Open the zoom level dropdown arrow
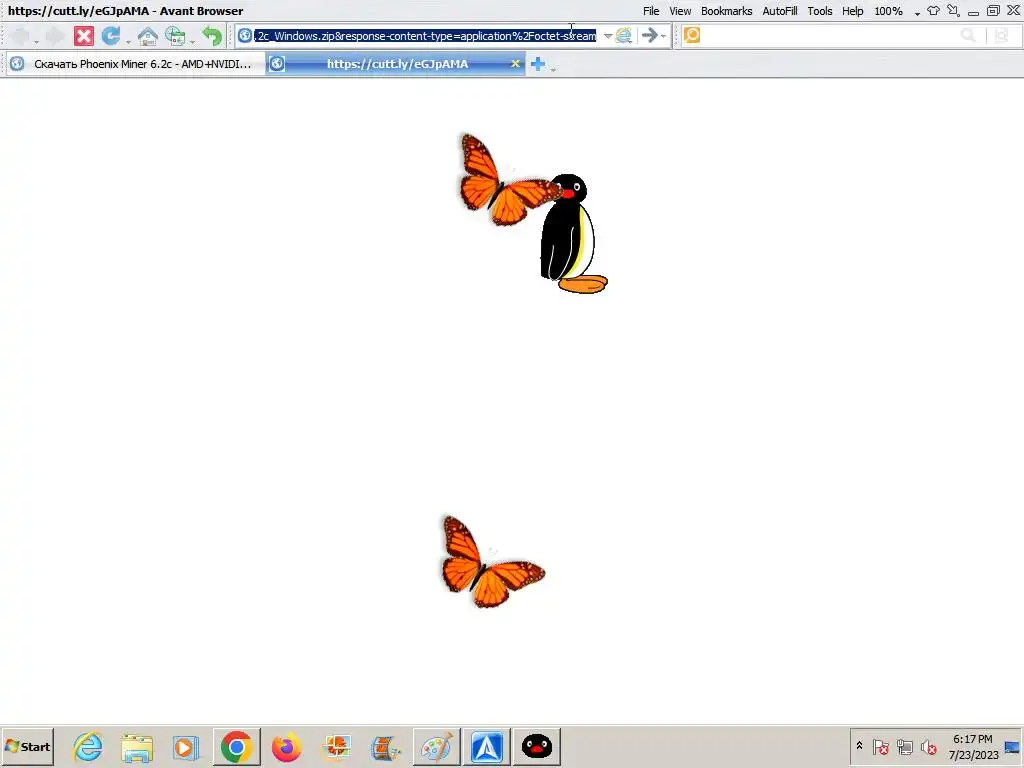The image size is (1024, 768). 917,13
